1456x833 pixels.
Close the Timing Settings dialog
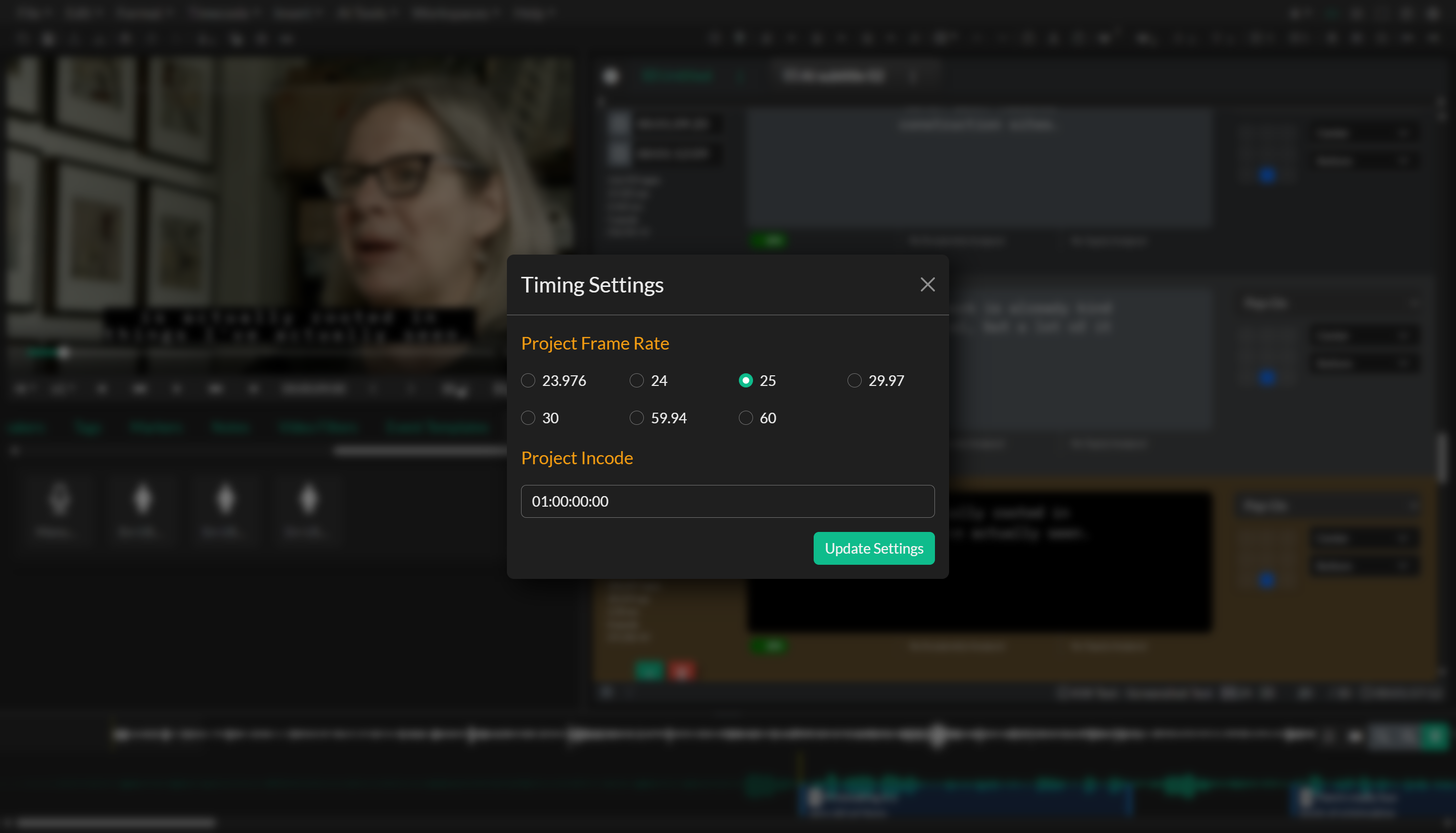pos(927,284)
